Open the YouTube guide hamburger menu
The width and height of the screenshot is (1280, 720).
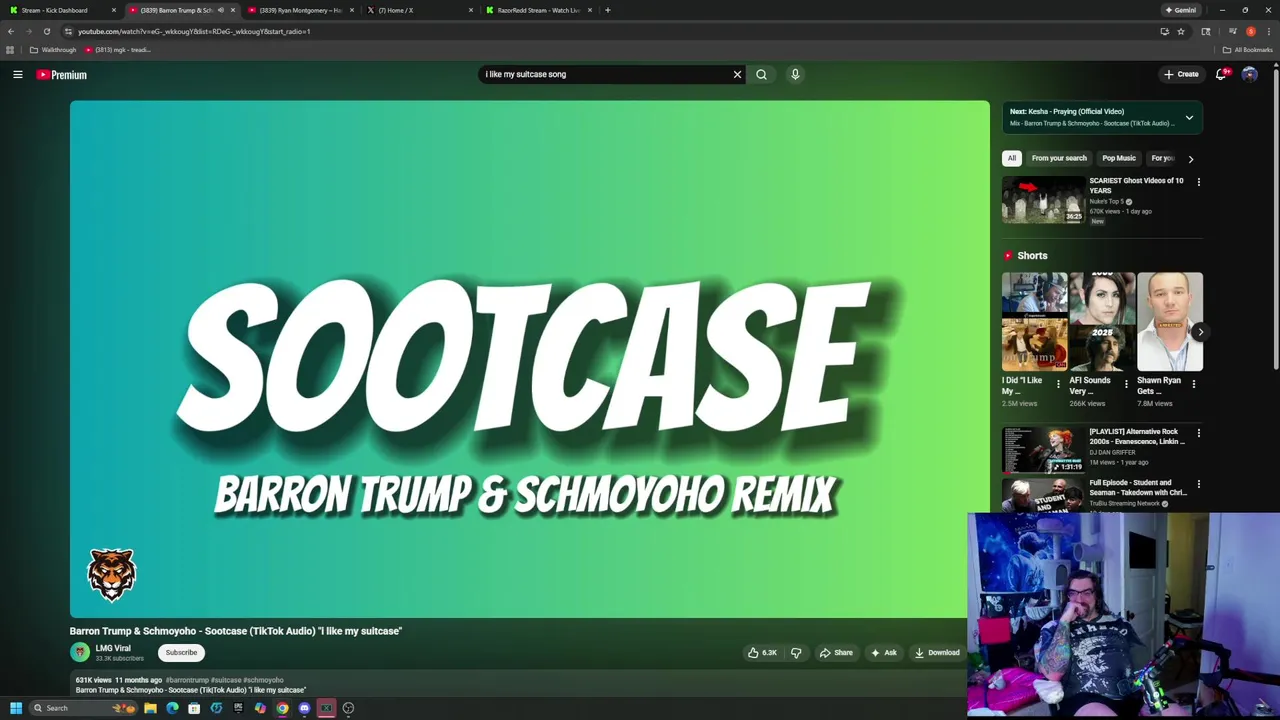(x=18, y=74)
